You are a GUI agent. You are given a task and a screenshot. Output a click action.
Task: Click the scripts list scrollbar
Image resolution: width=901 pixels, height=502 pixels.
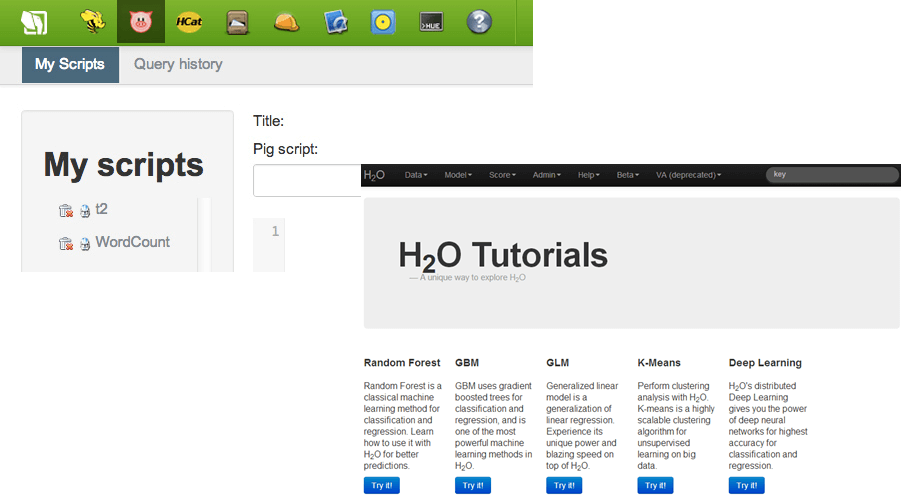tap(204, 235)
